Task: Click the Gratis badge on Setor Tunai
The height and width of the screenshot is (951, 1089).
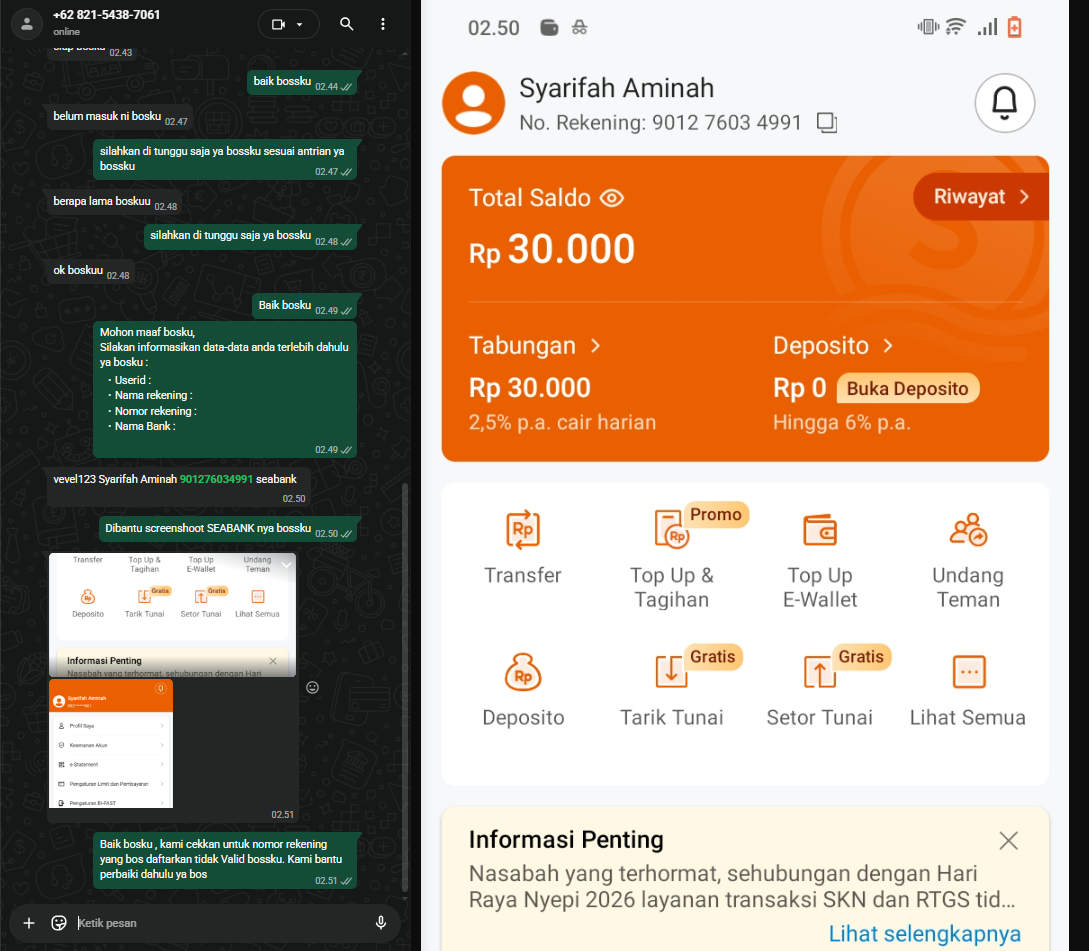Action: coord(861,657)
